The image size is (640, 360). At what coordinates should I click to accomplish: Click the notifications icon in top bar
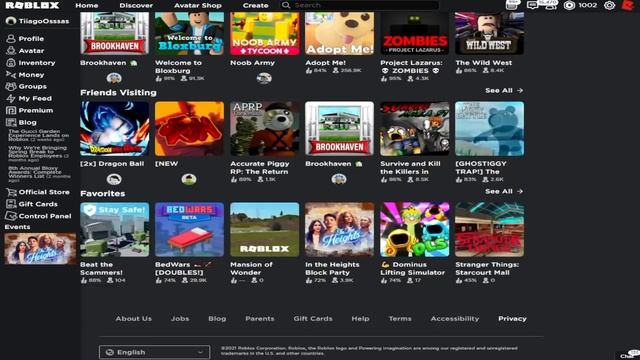coord(512,5)
